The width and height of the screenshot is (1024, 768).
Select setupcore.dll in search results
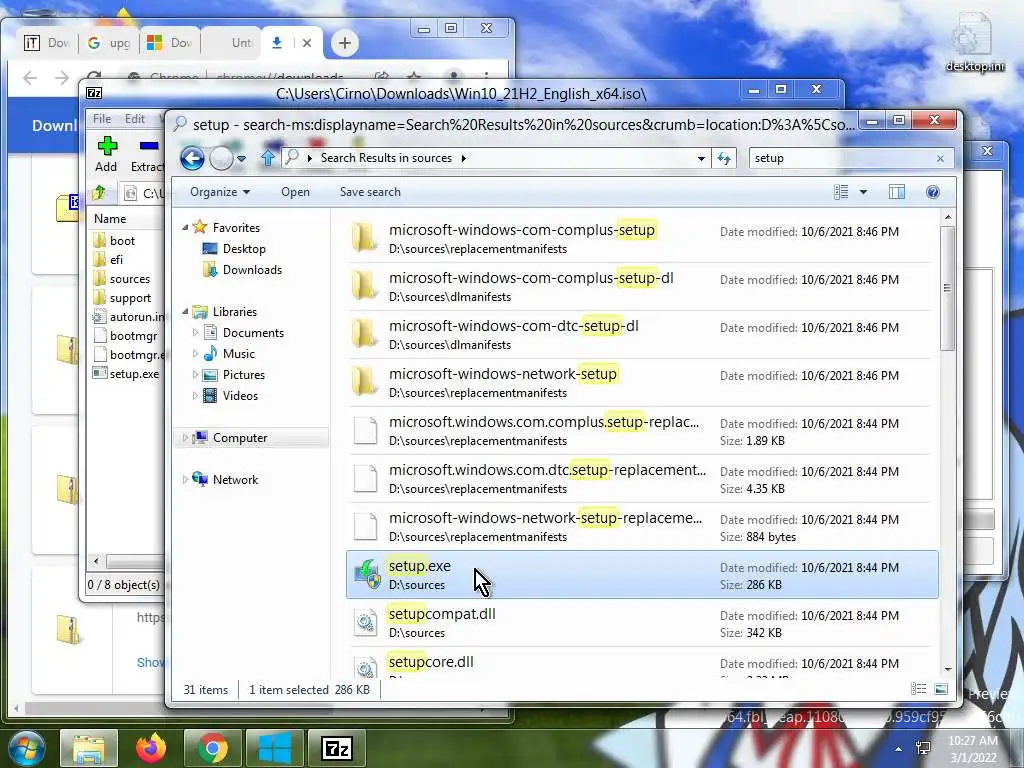(640, 664)
